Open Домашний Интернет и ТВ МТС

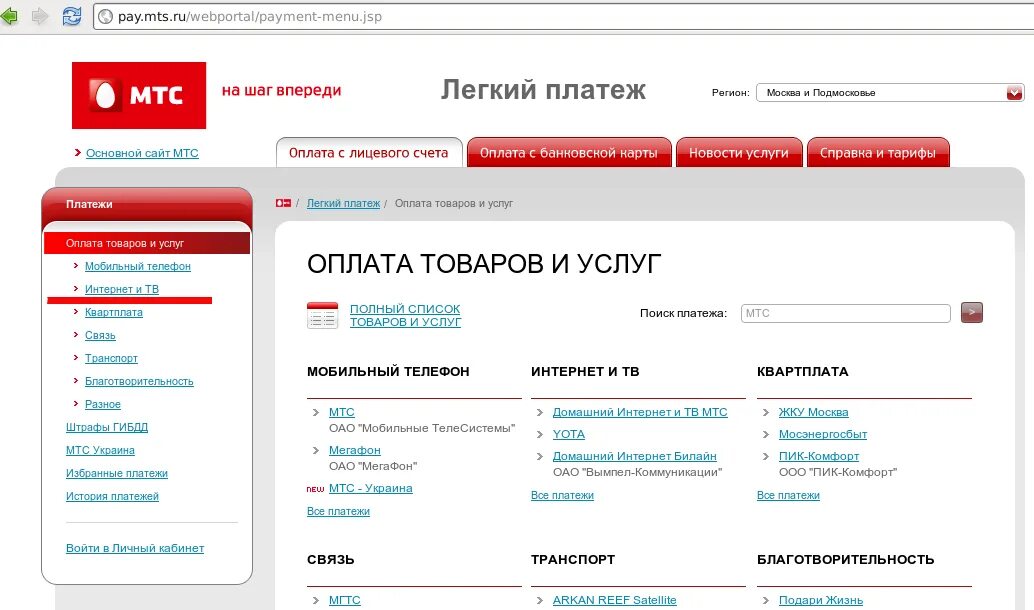640,412
